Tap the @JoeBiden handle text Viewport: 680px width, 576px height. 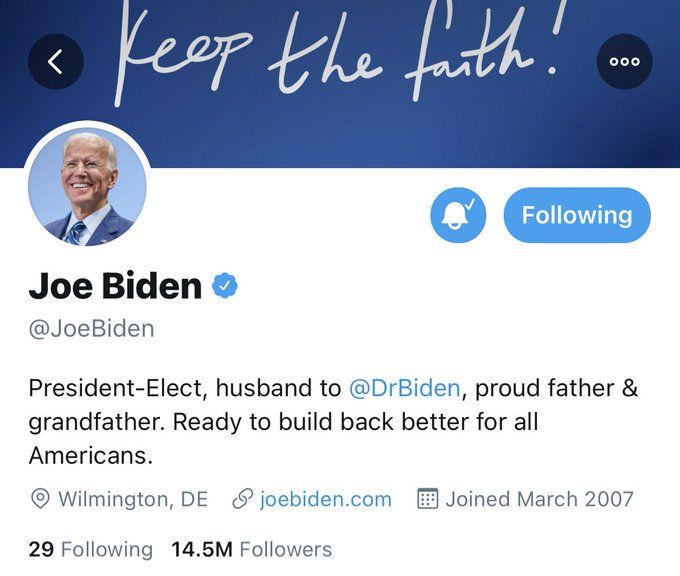point(91,329)
